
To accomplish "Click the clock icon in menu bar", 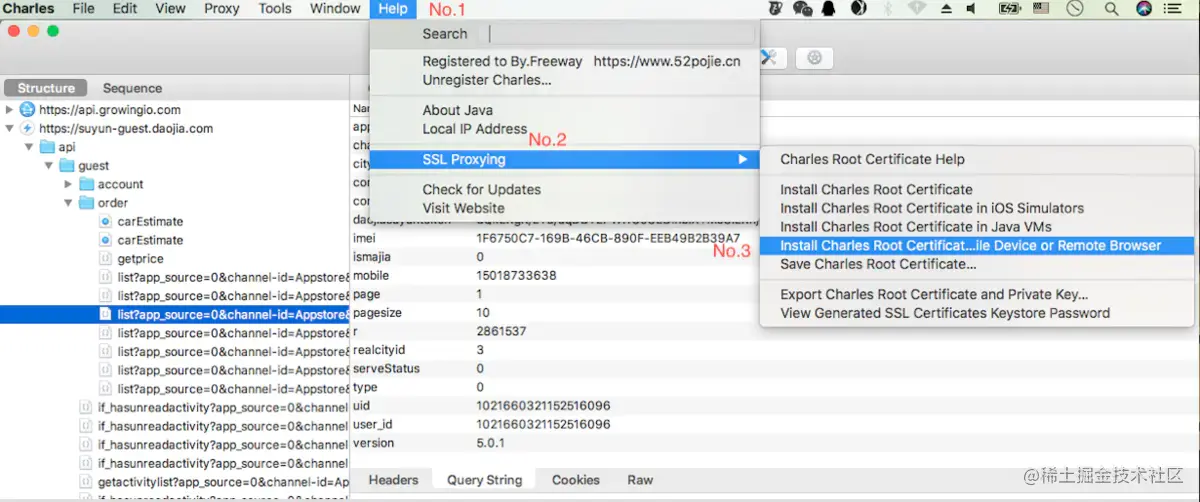I will (x=1076, y=9).
